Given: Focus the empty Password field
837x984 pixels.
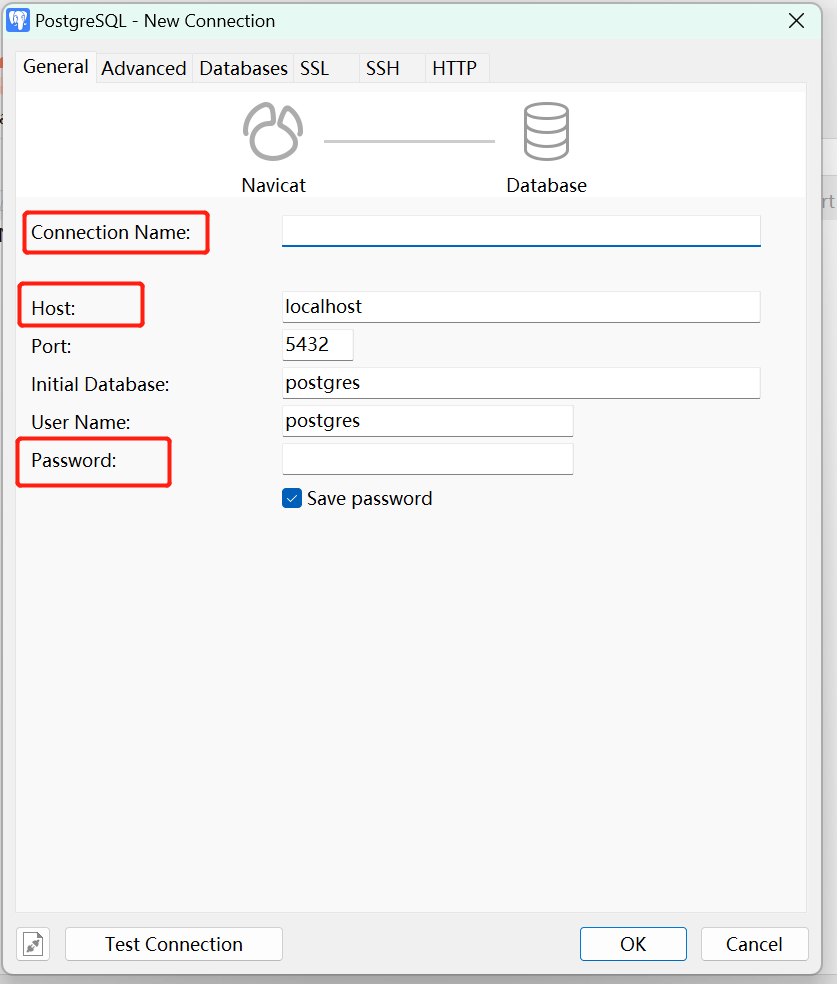Looking at the screenshot, I should 427,459.
